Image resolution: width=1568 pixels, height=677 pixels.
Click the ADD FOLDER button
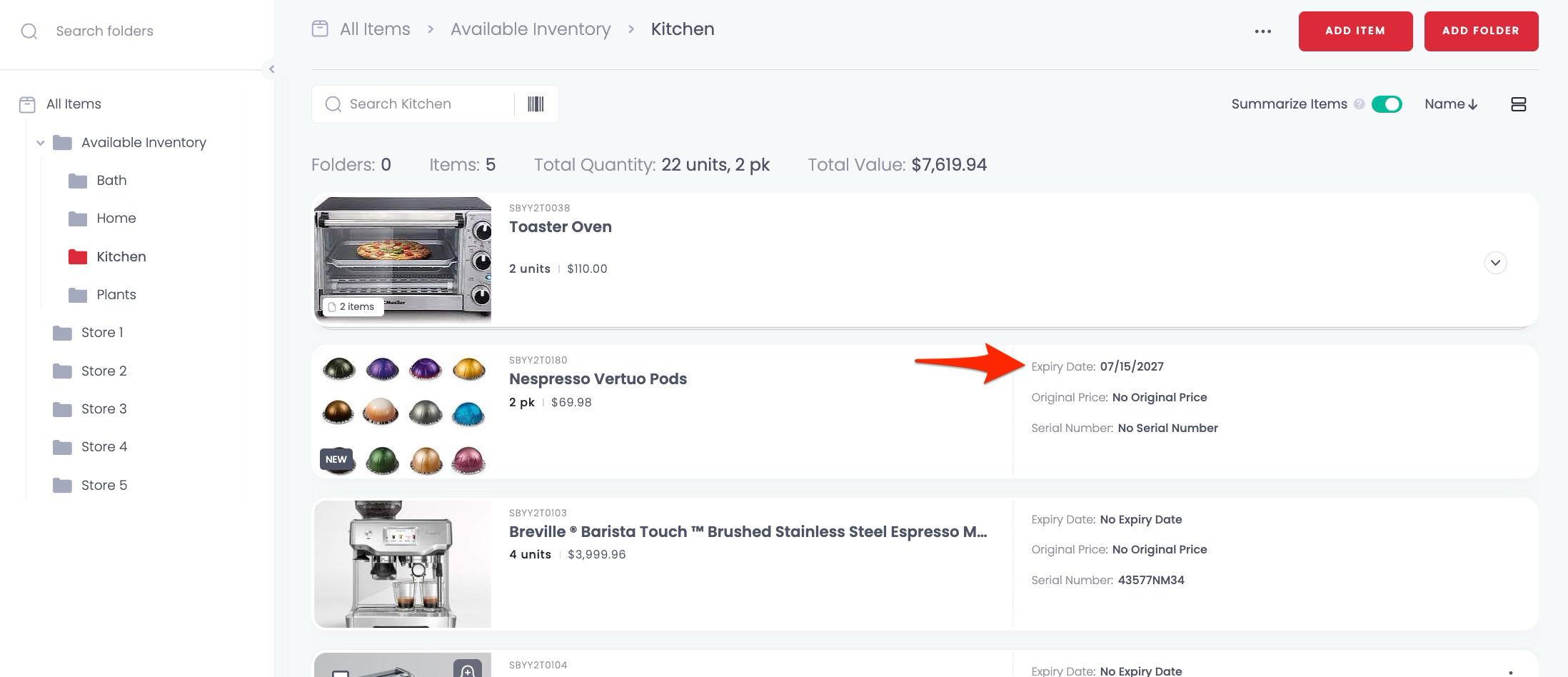coord(1481,31)
